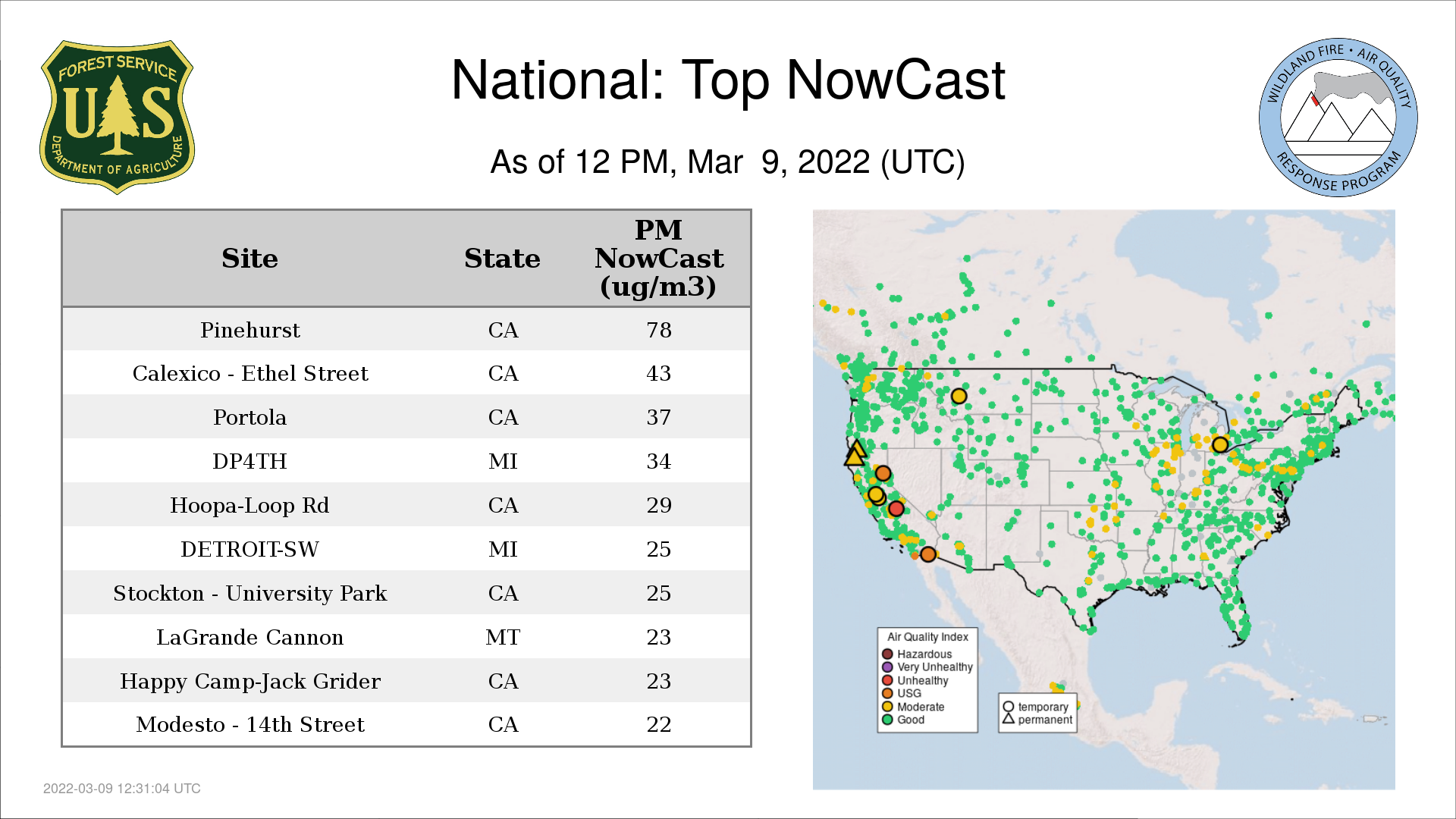This screenshot has height=819, width=1456.
Task: Click the moderate circle marker in Michigan
Action: tap(1219, 444)
